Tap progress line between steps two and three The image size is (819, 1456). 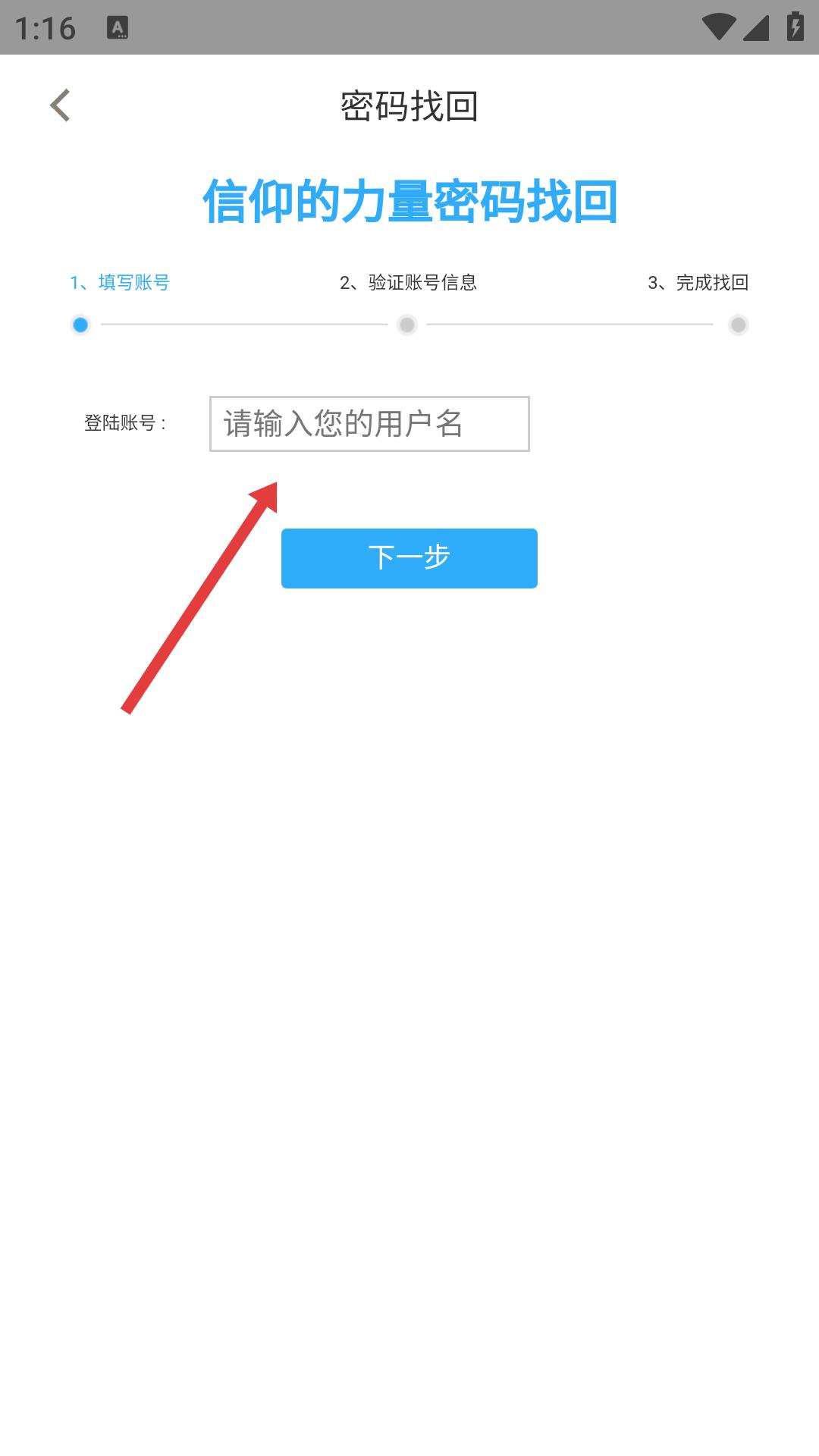tap(570, 325)
